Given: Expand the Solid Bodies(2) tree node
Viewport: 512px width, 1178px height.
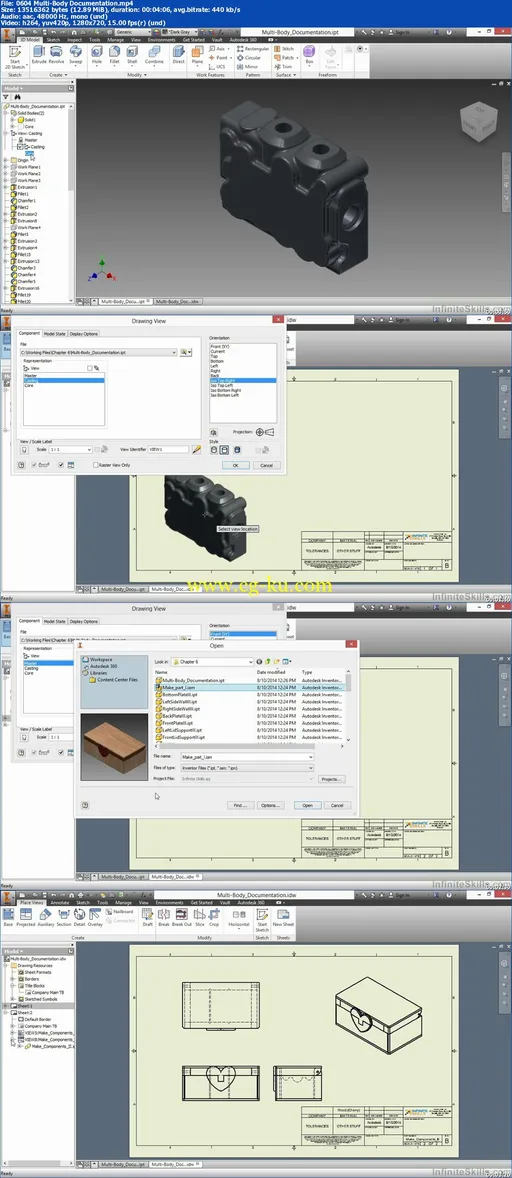Looking at the screenshot, I should click(5, 113).
